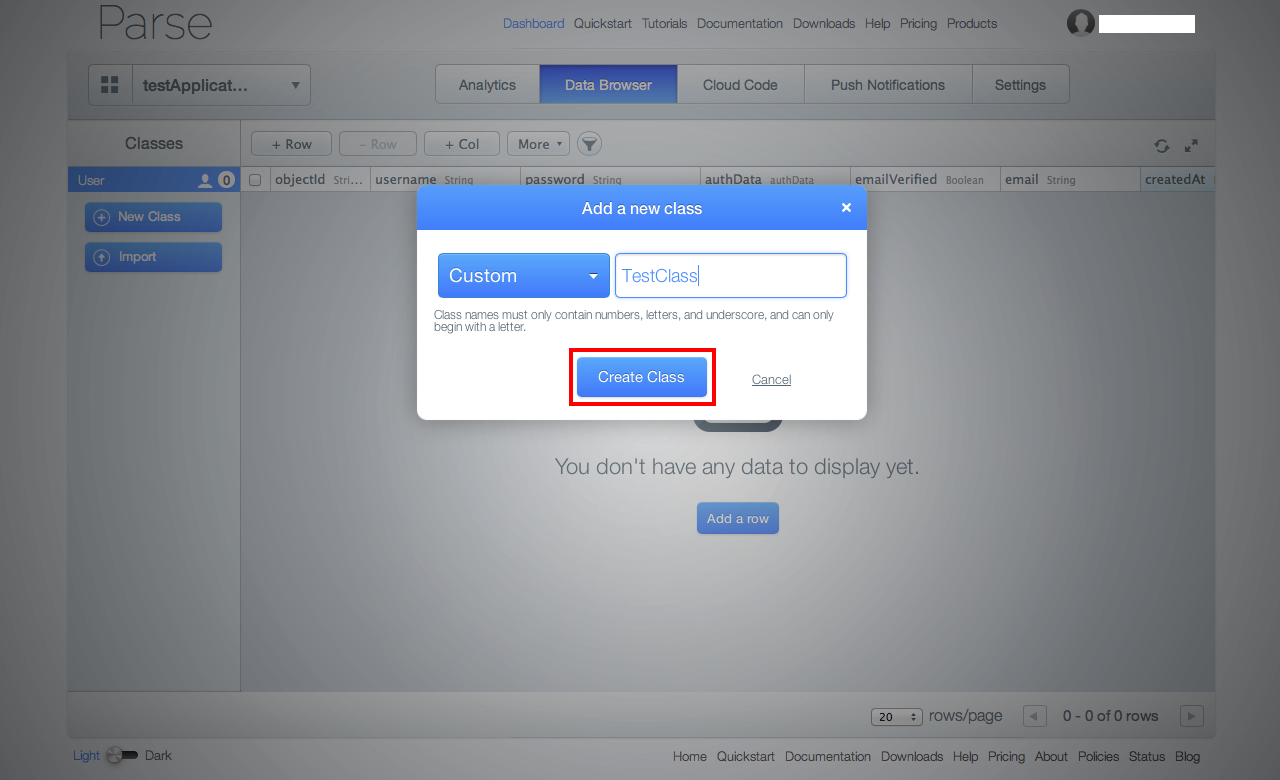Image resolution: width=1280 pixels, height=780 pixels.
Task: Click the New Class sidebar button
Action: coord(153,217)
